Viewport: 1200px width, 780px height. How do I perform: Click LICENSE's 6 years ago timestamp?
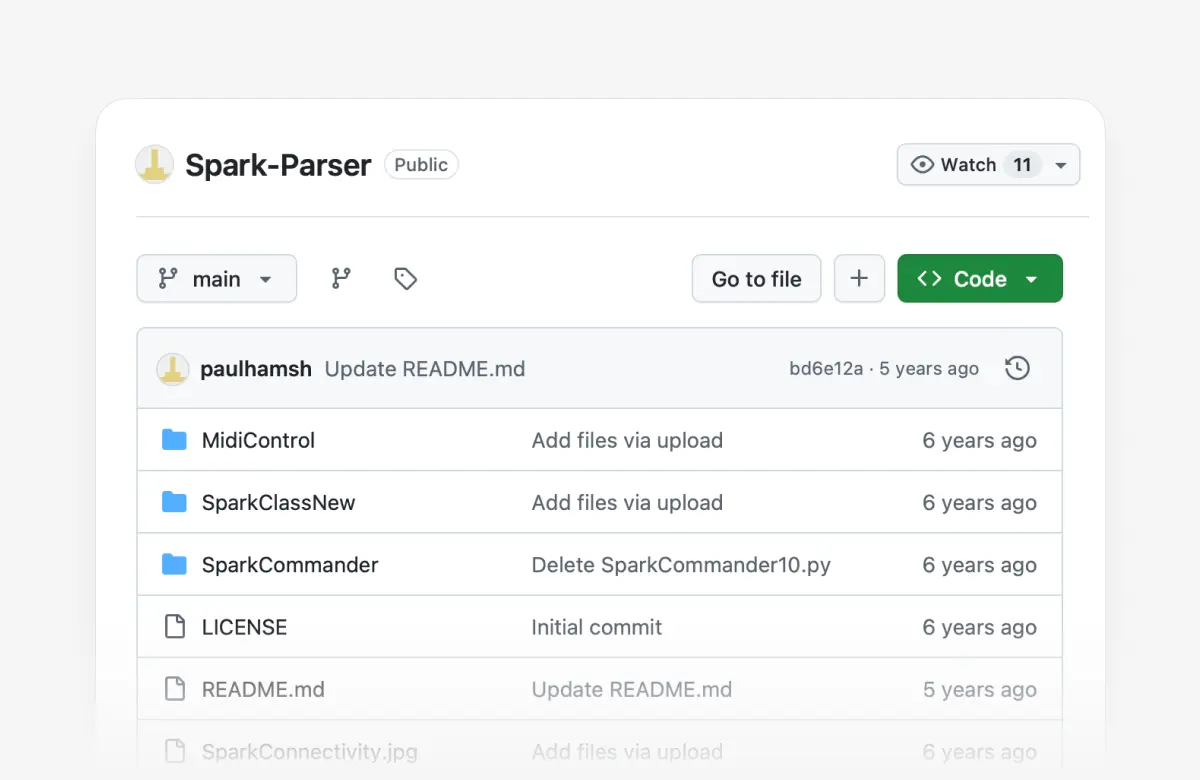coord(979,627)
